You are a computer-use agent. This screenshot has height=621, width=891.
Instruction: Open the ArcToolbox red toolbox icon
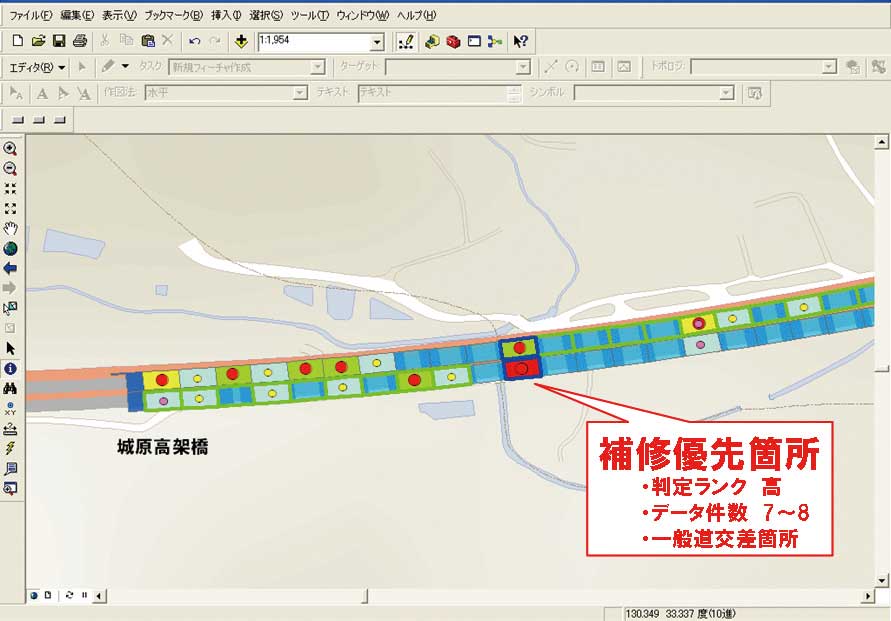click(x=453, y=41)
